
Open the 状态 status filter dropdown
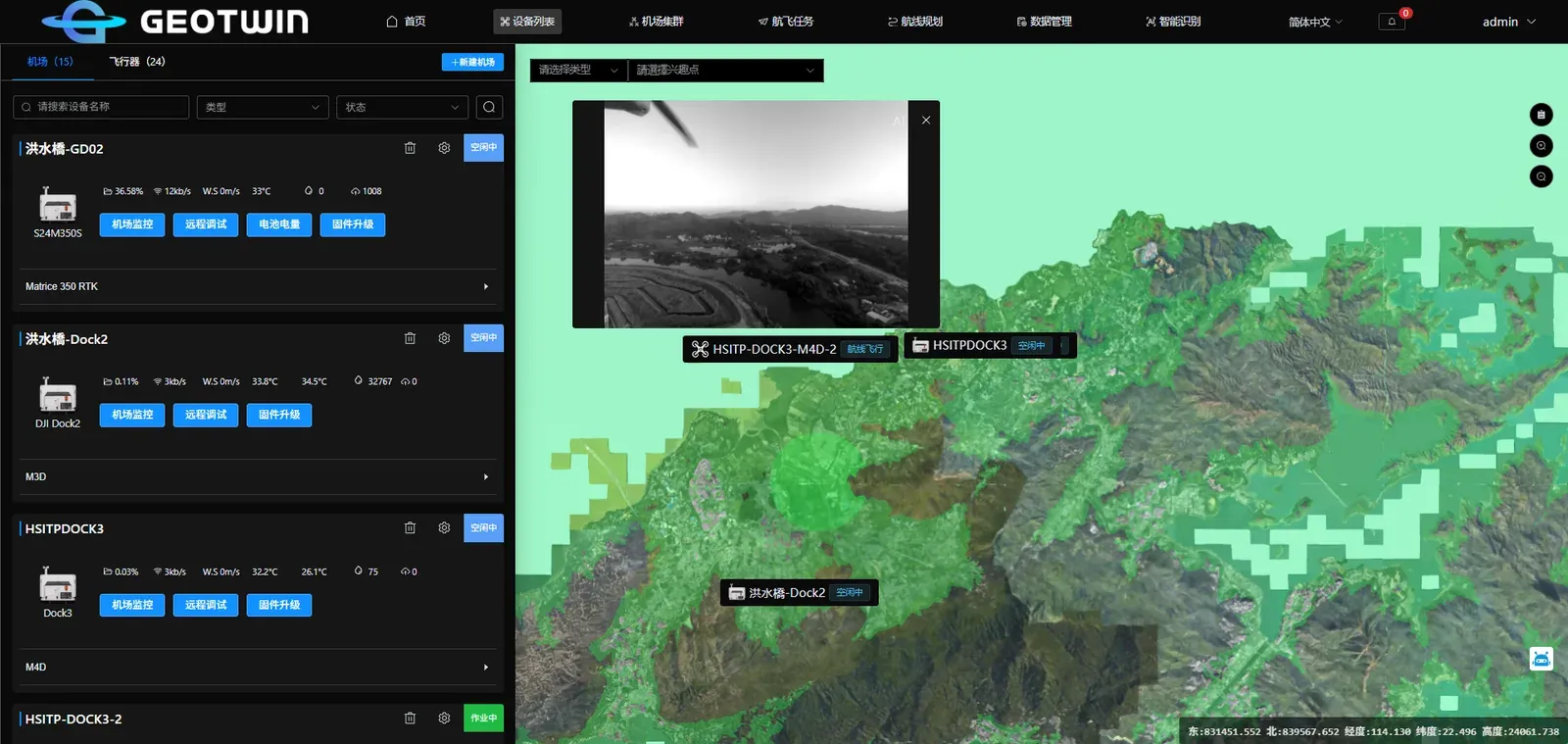pyautogui.click(x=402, y=107)
